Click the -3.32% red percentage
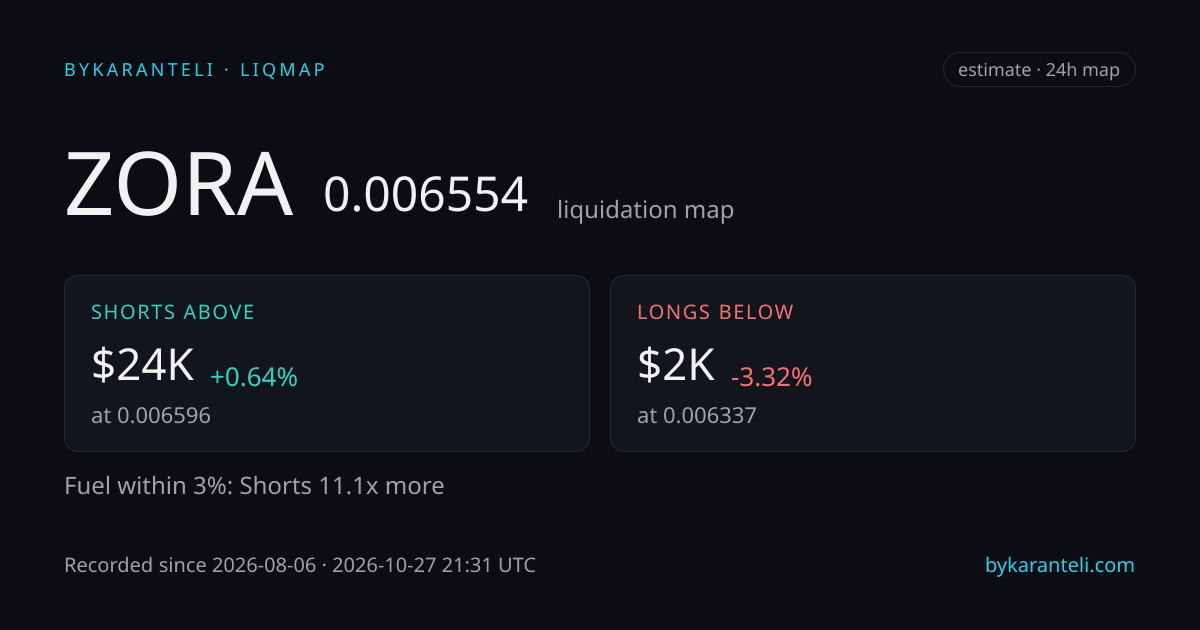1200x630 pixels. [771, 377]
